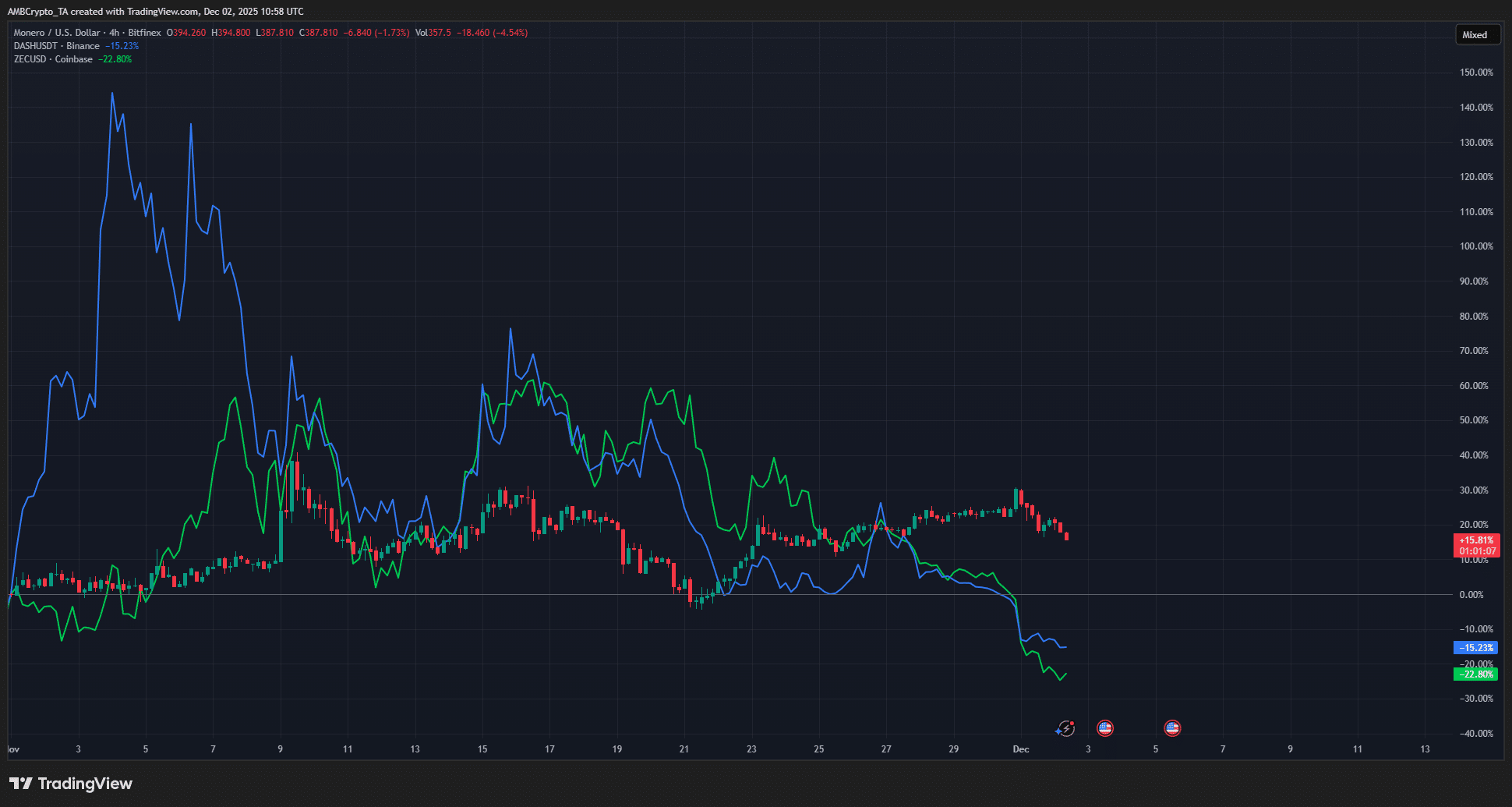Click the lightning bolt latest-news icon
The height and width of the screenshot is (807, 1512).
[x=1065, y=729]
